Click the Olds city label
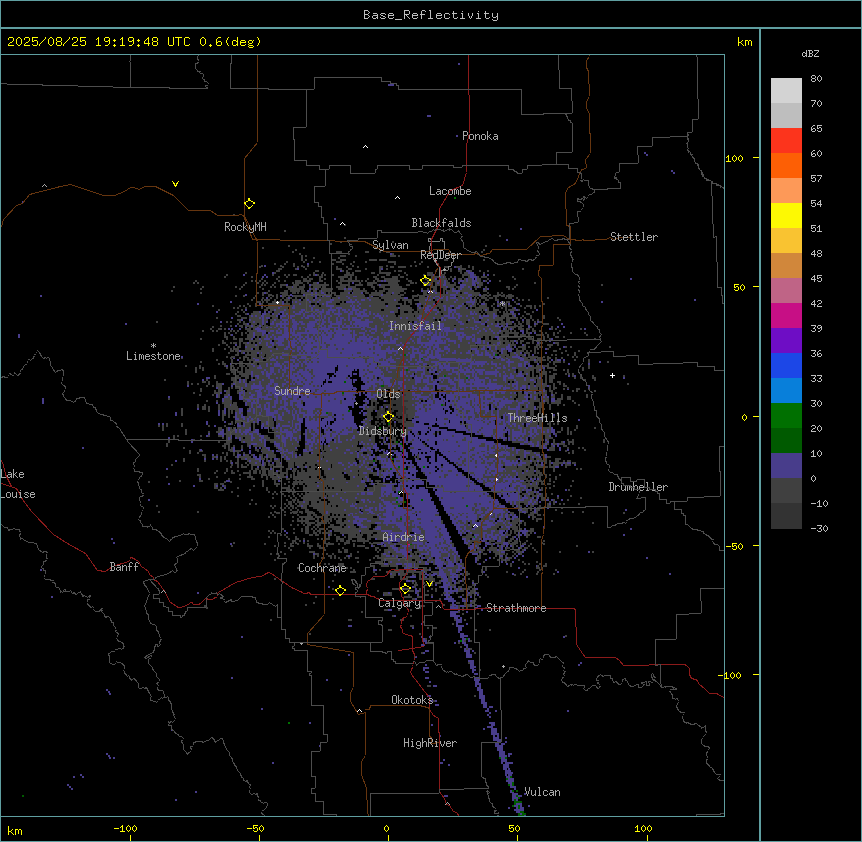Screen dimensions: 862x842 pyautogui.click(x=388, y=394)
